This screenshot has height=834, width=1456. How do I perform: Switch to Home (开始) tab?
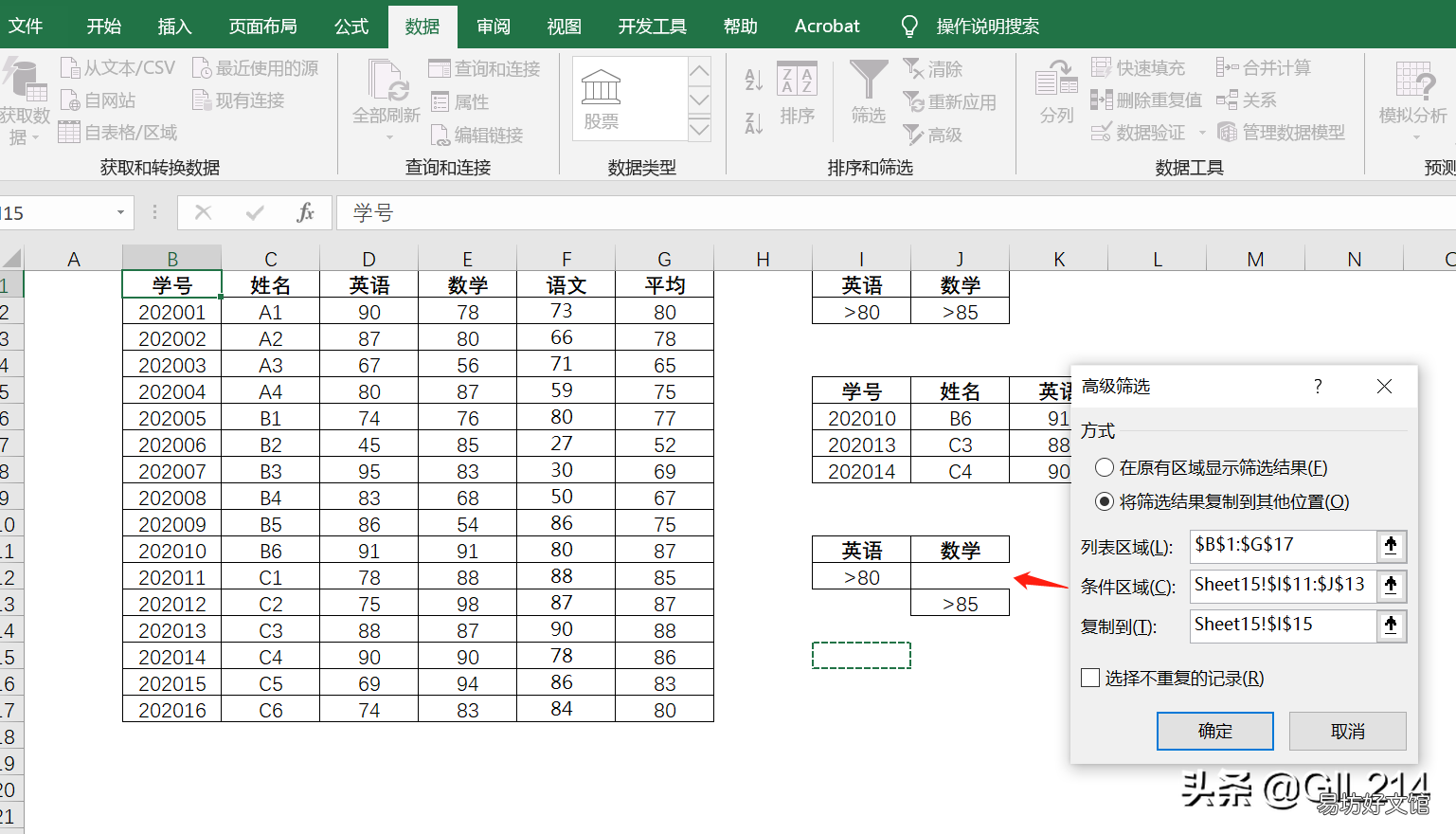tap(104, 27)
